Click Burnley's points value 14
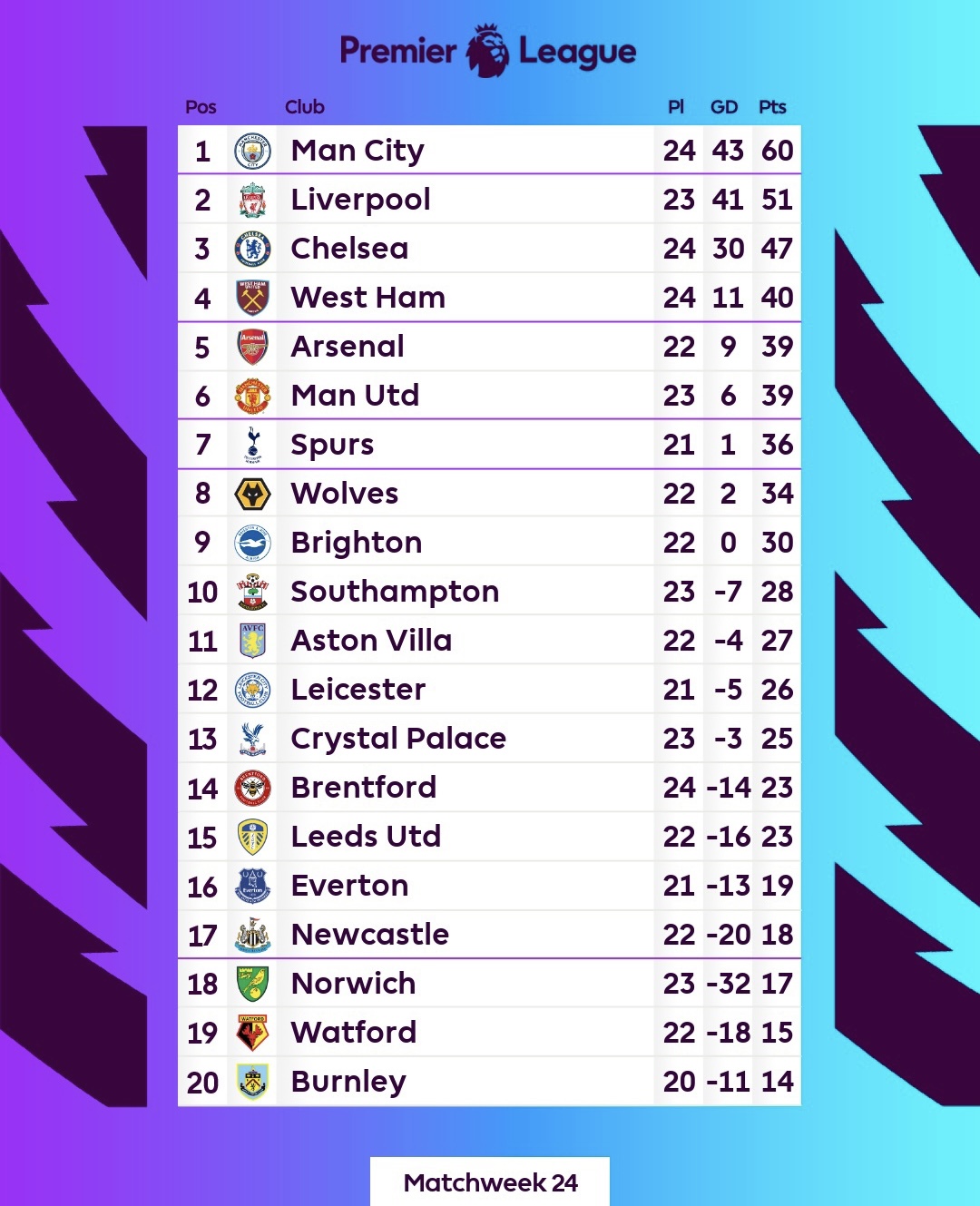The image size is (980, 1206). tap(777, 1082)
